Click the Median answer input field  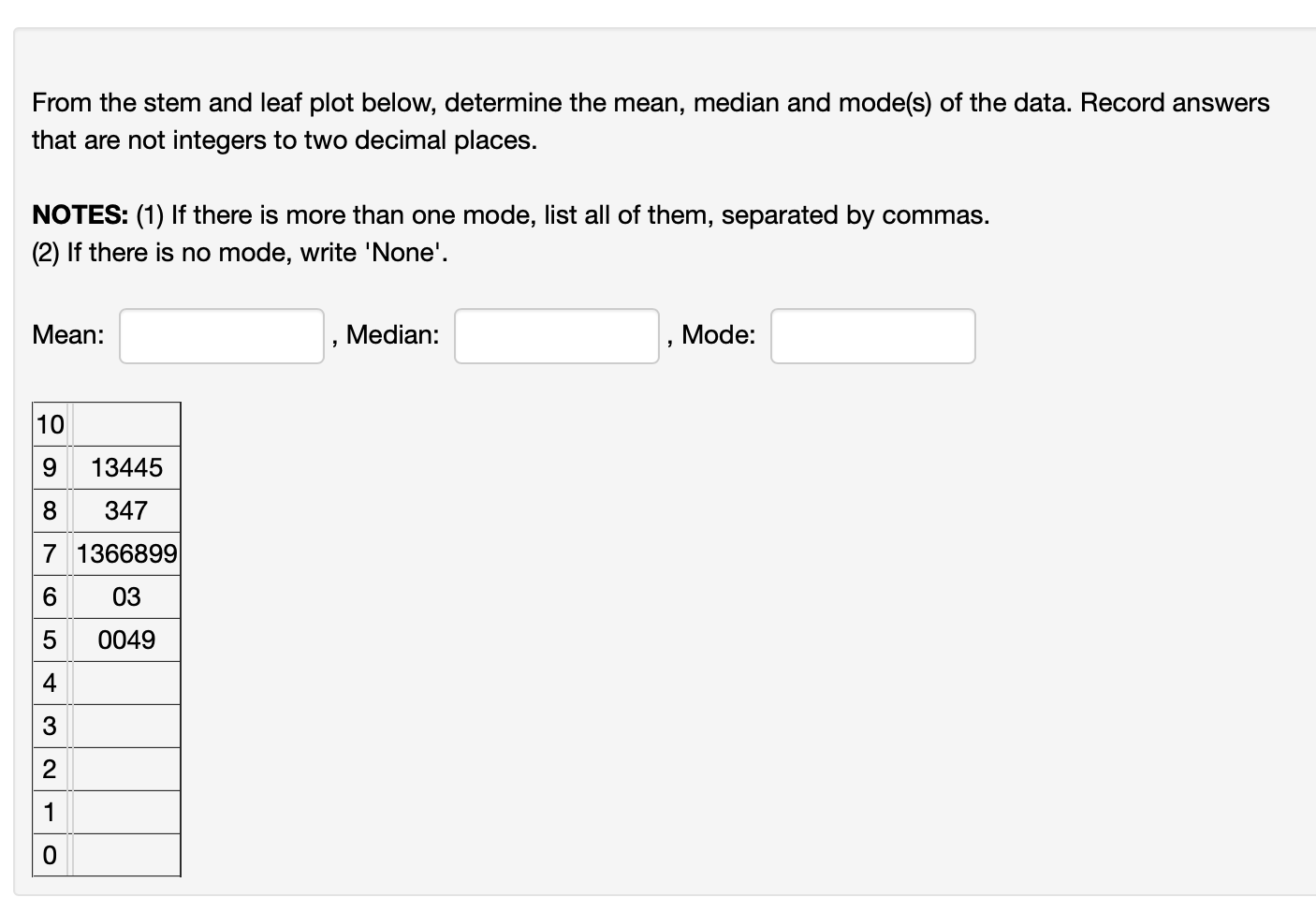pyautogui.click(x=556, y=335)
